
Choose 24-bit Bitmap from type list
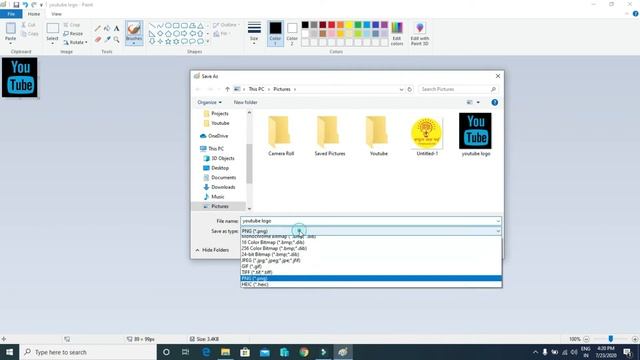pos(371,254)
